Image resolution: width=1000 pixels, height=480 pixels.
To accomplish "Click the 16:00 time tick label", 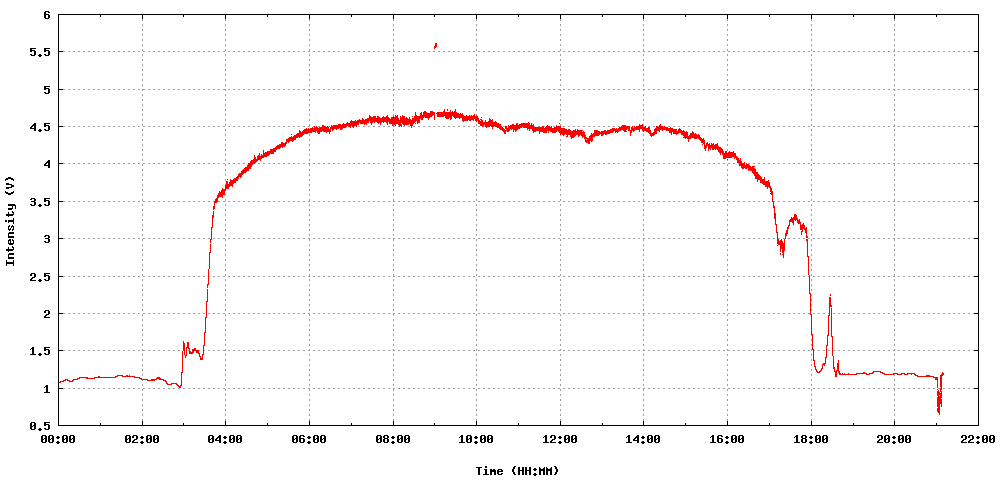I will point(727,439).
